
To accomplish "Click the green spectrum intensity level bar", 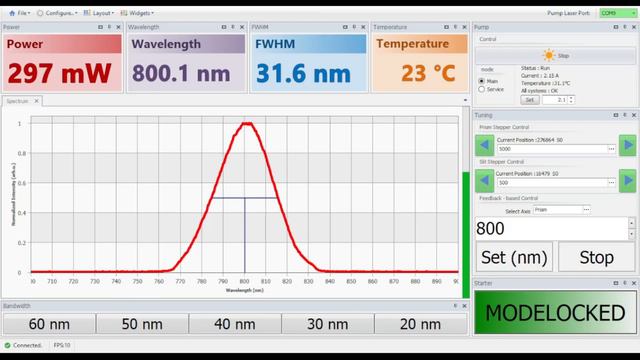I will click(466, 235).
